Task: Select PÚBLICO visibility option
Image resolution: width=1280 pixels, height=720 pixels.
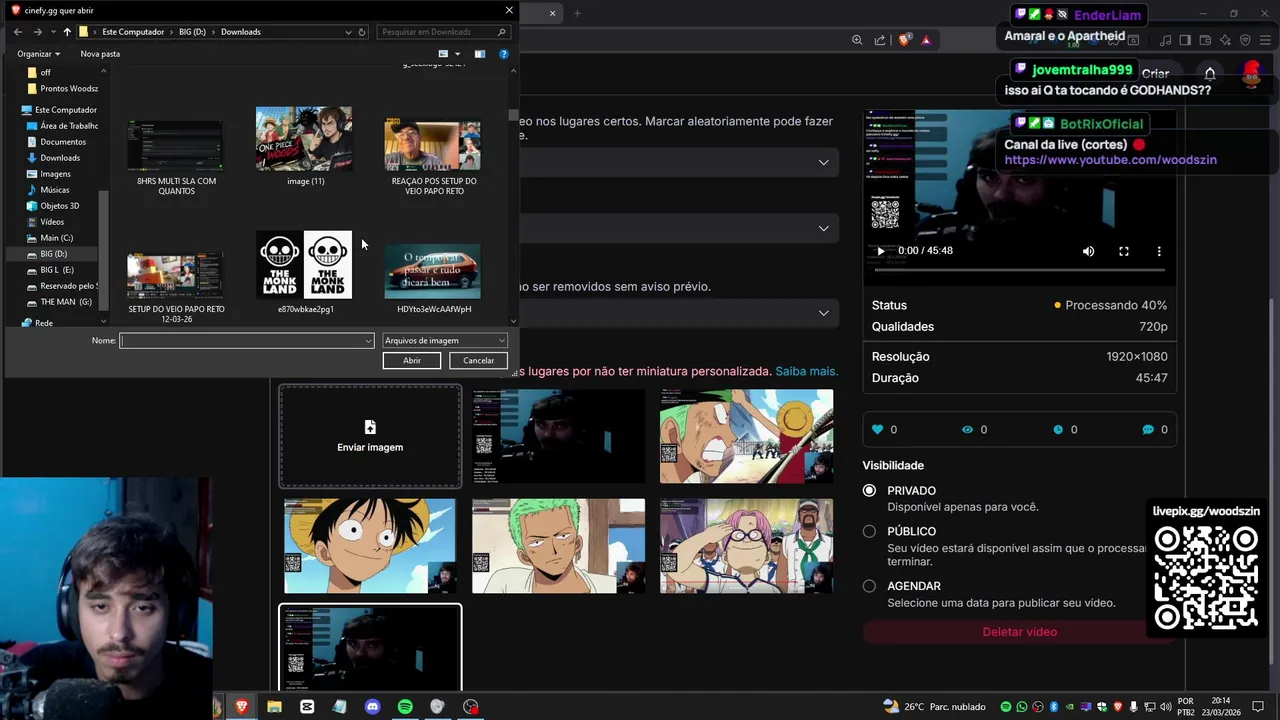Action: pyautogui.click(x=869, y=531)
